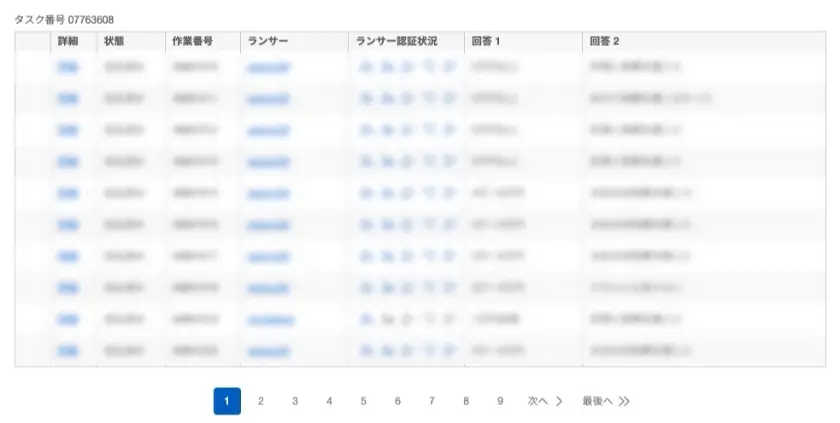
Task: Click the 回答 2 column header
Action: click(604, 41)
